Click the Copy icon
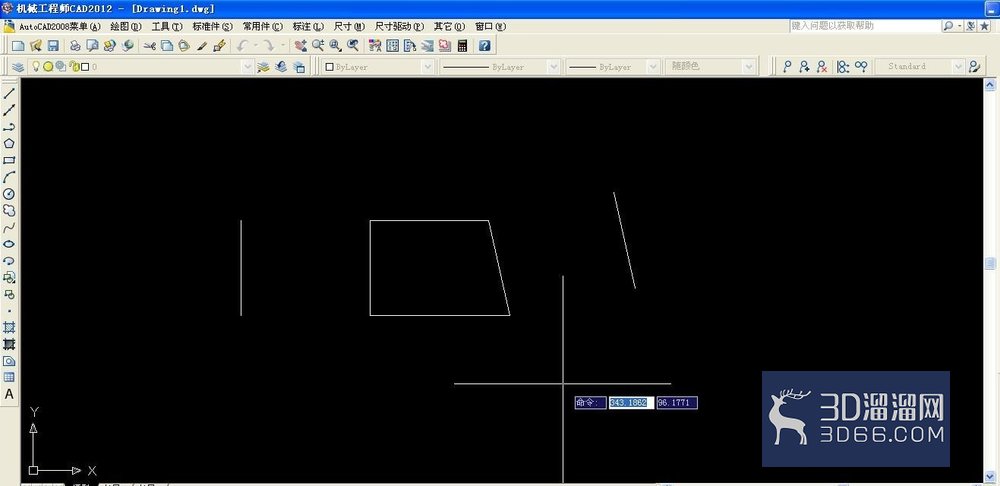 tap(167, 45)
